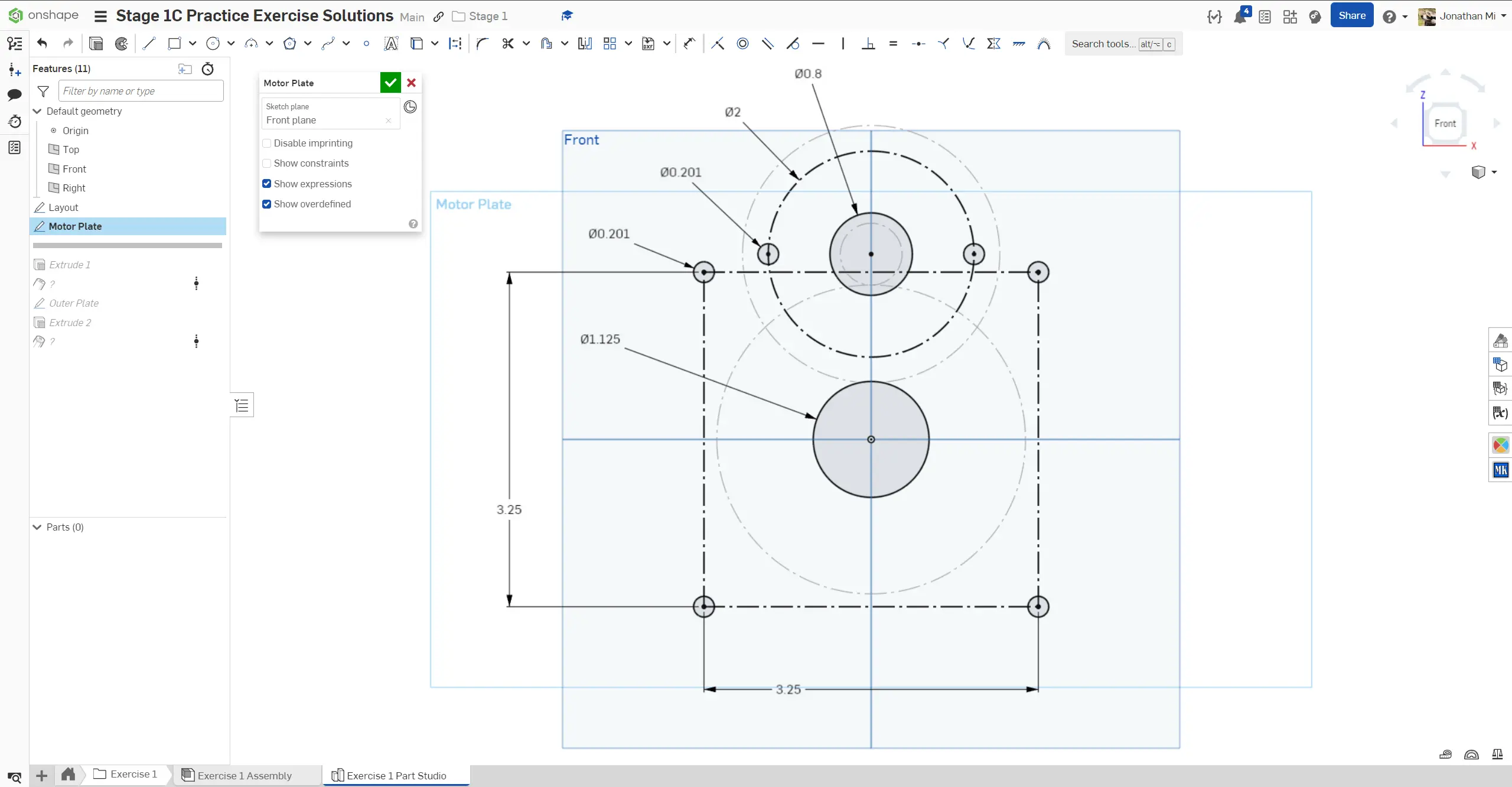Open the rectangle tool dropdown arrow

[x=193, y=43]
